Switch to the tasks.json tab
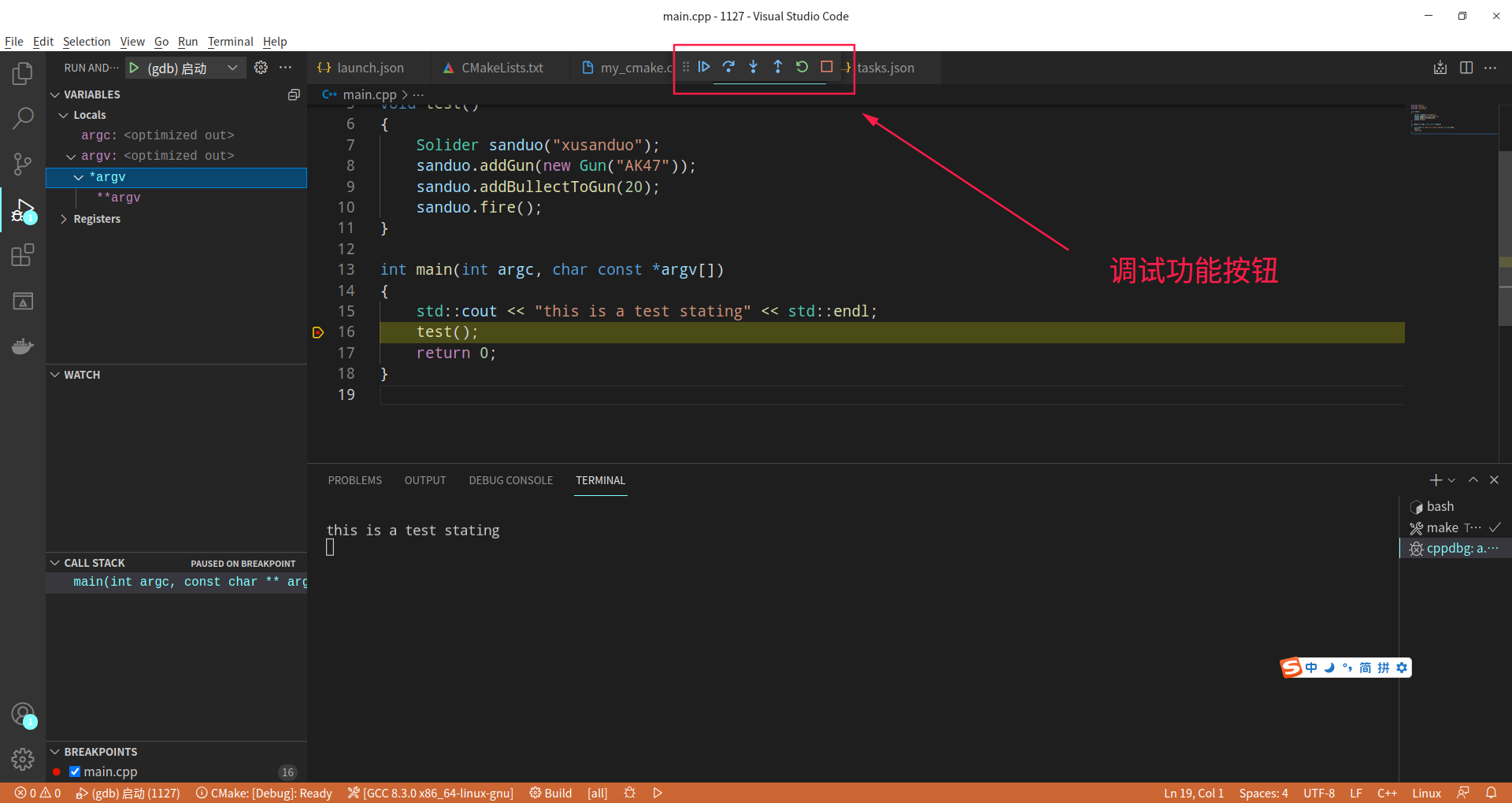The width and height of the screenshot is (1512, 803). 885,68
